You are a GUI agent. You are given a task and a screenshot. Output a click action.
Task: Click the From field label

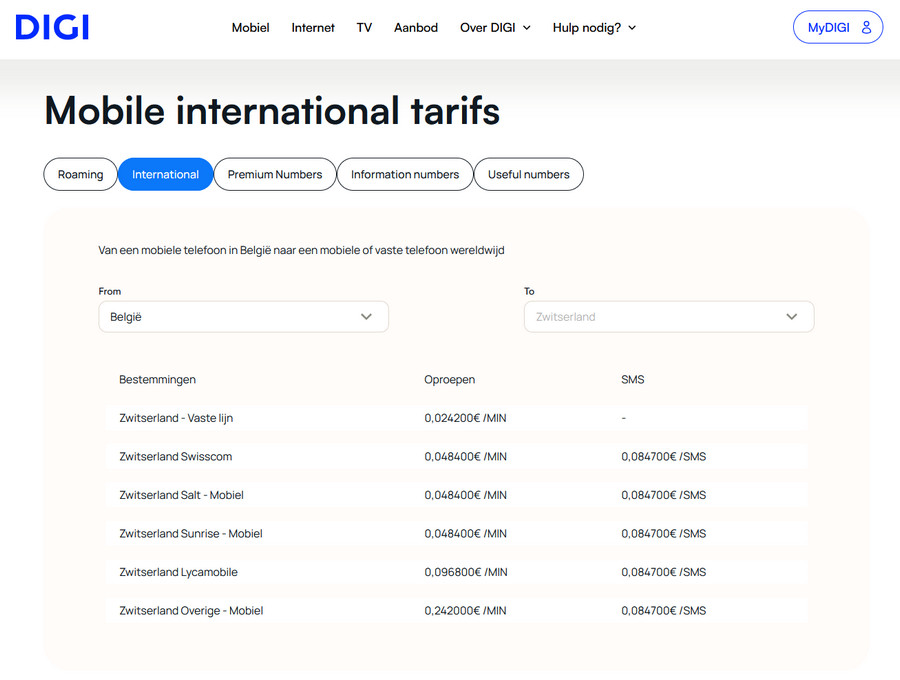[x=110, y=291]
